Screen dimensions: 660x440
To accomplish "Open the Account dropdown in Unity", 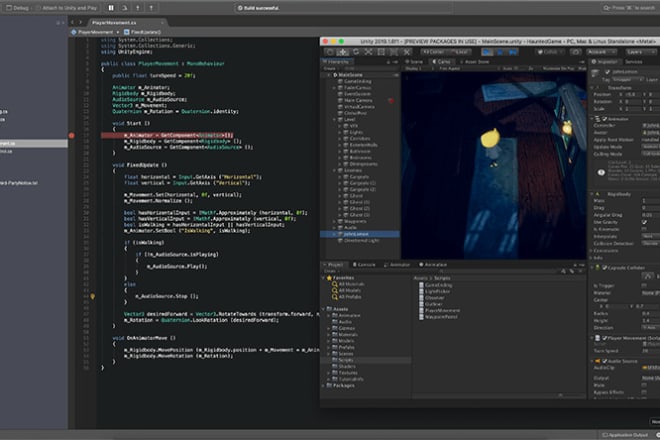I will [x=602, y=52].
